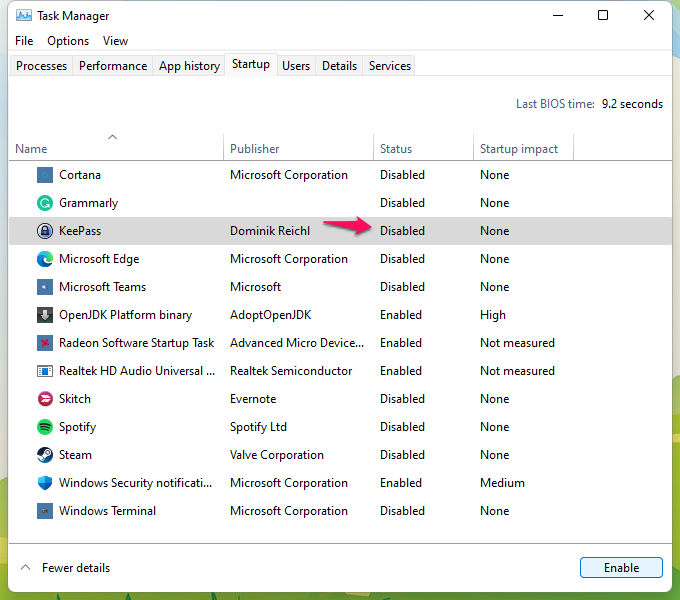Click the Steam icon
This screenshot has width=680, height=600.
click(45, 455)
